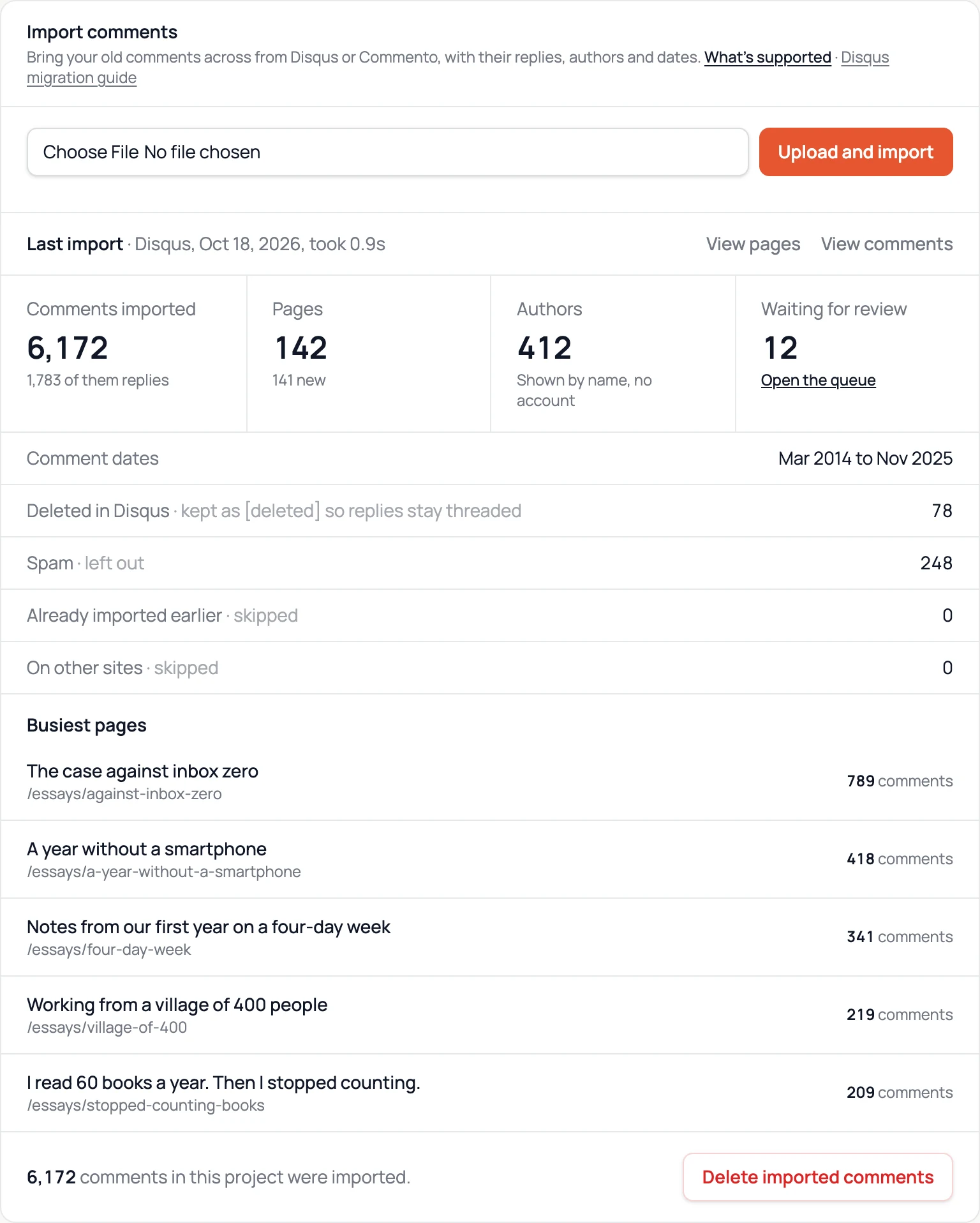980x1223 pixels.
Task: Click "I read 60 books a year" title
Action: 223,1083
